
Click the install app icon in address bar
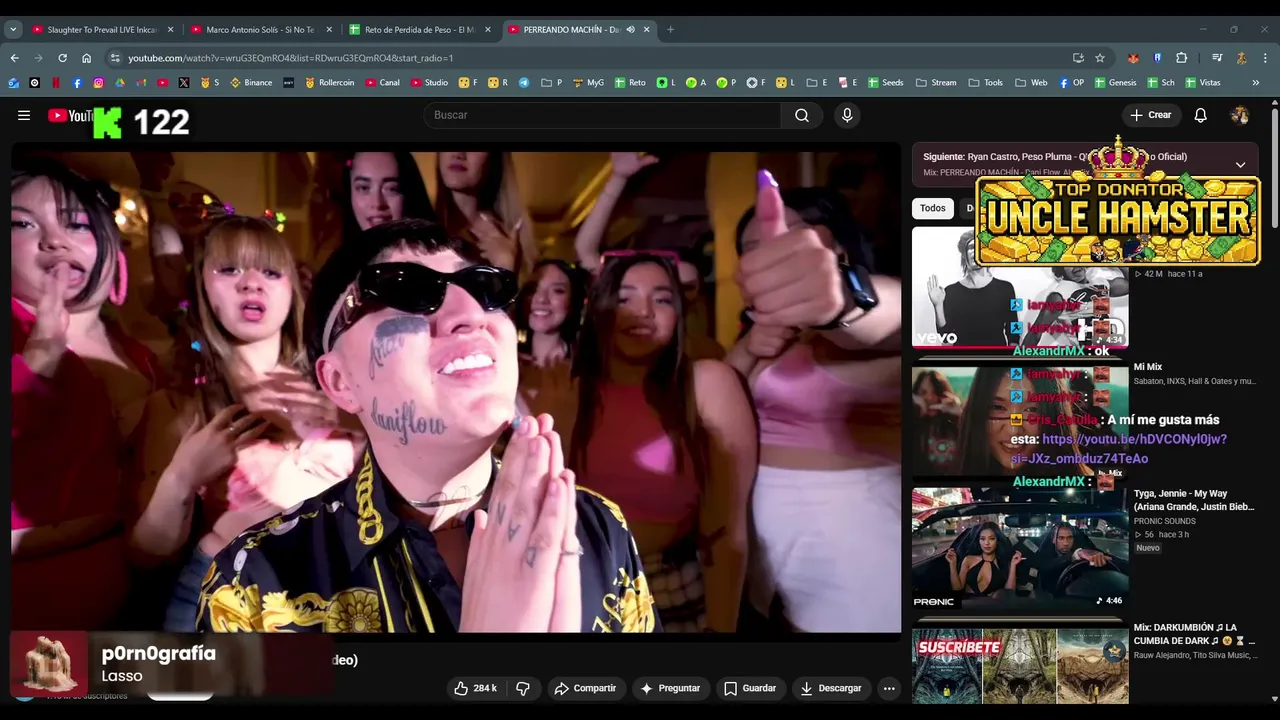click(1078, 58)
